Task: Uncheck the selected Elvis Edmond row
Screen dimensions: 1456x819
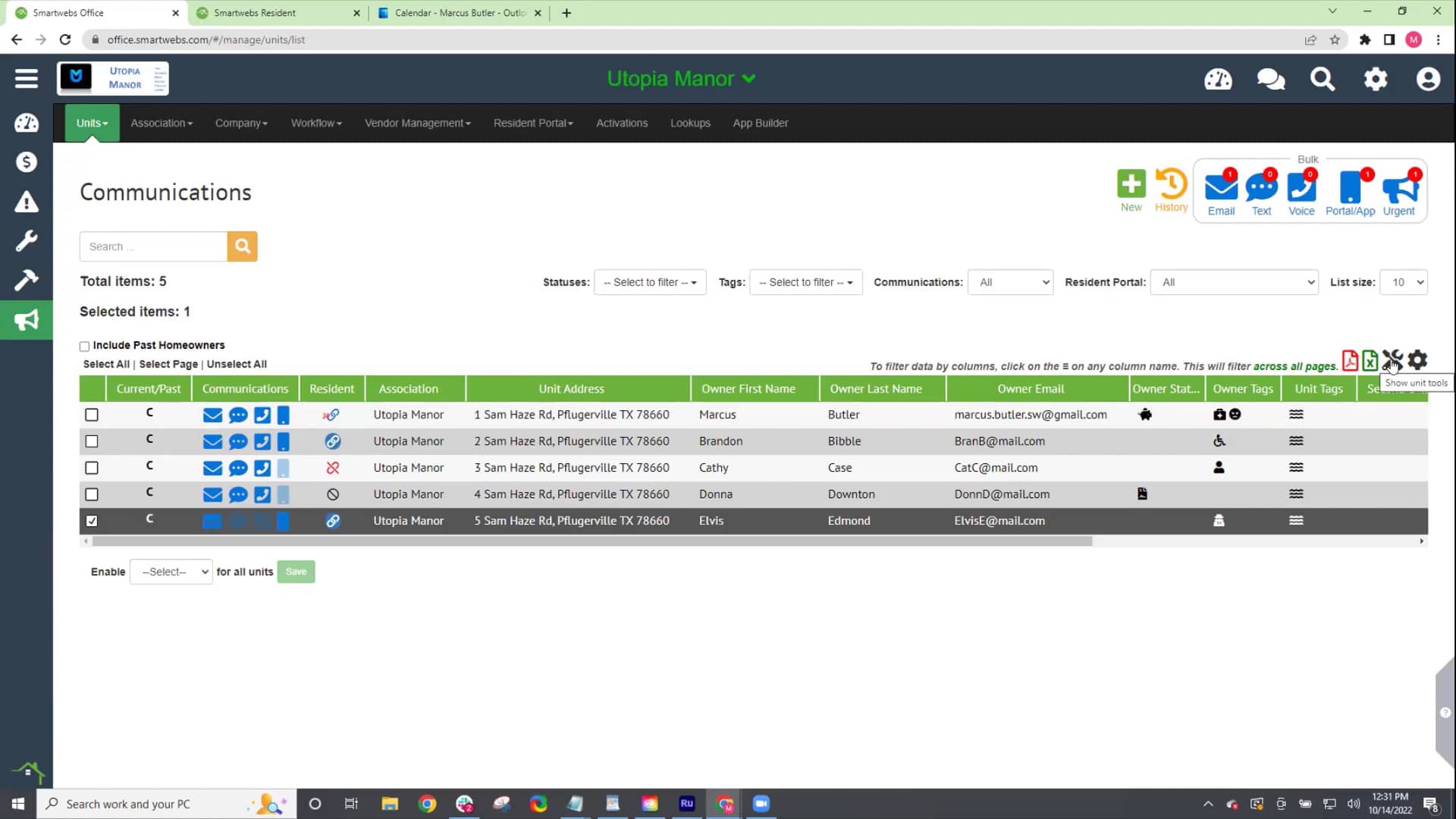Action: click(x=92, y=521)
